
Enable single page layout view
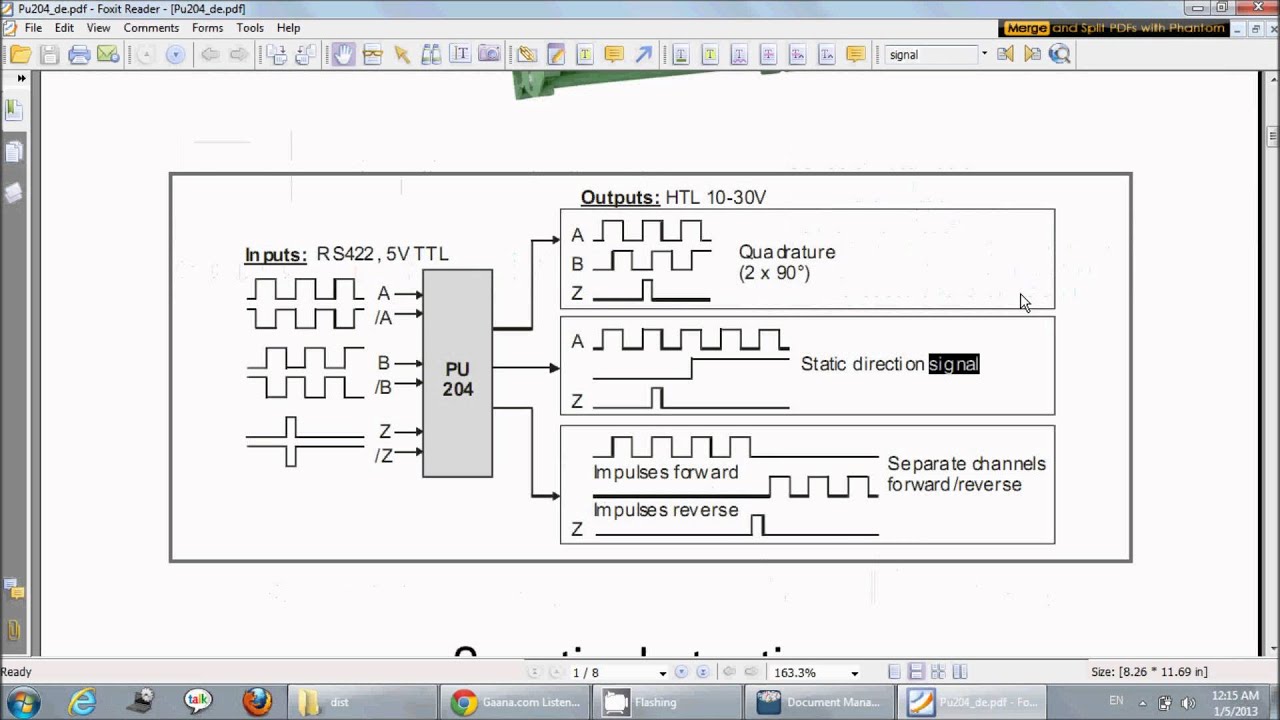click(x=895, y=673)
